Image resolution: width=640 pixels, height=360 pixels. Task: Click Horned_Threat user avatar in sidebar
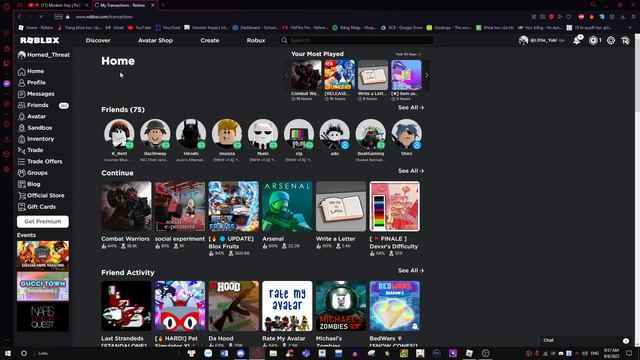pyautogui.click(x=22, y=55)
